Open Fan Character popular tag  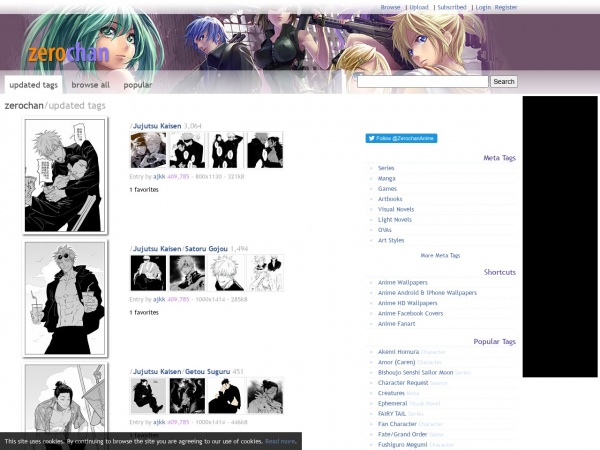click(x=397, y=424)
